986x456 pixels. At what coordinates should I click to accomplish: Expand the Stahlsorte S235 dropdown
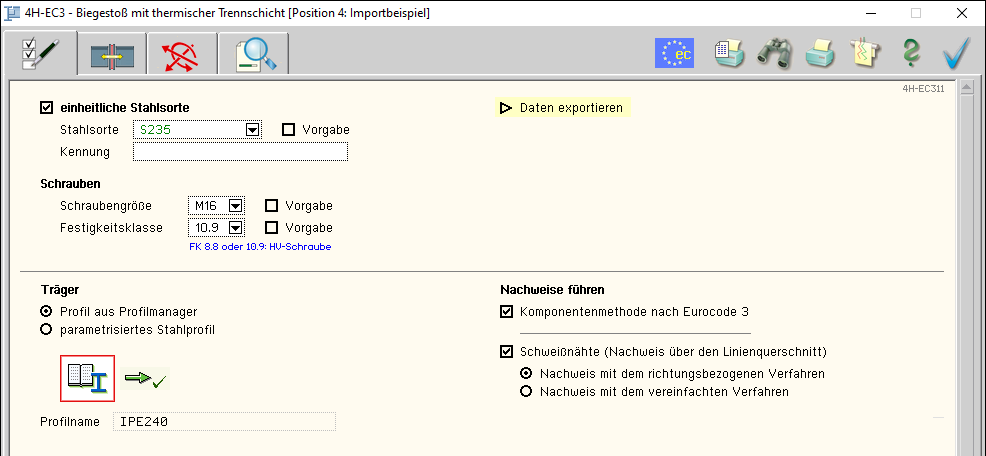(x=253, y=130)
